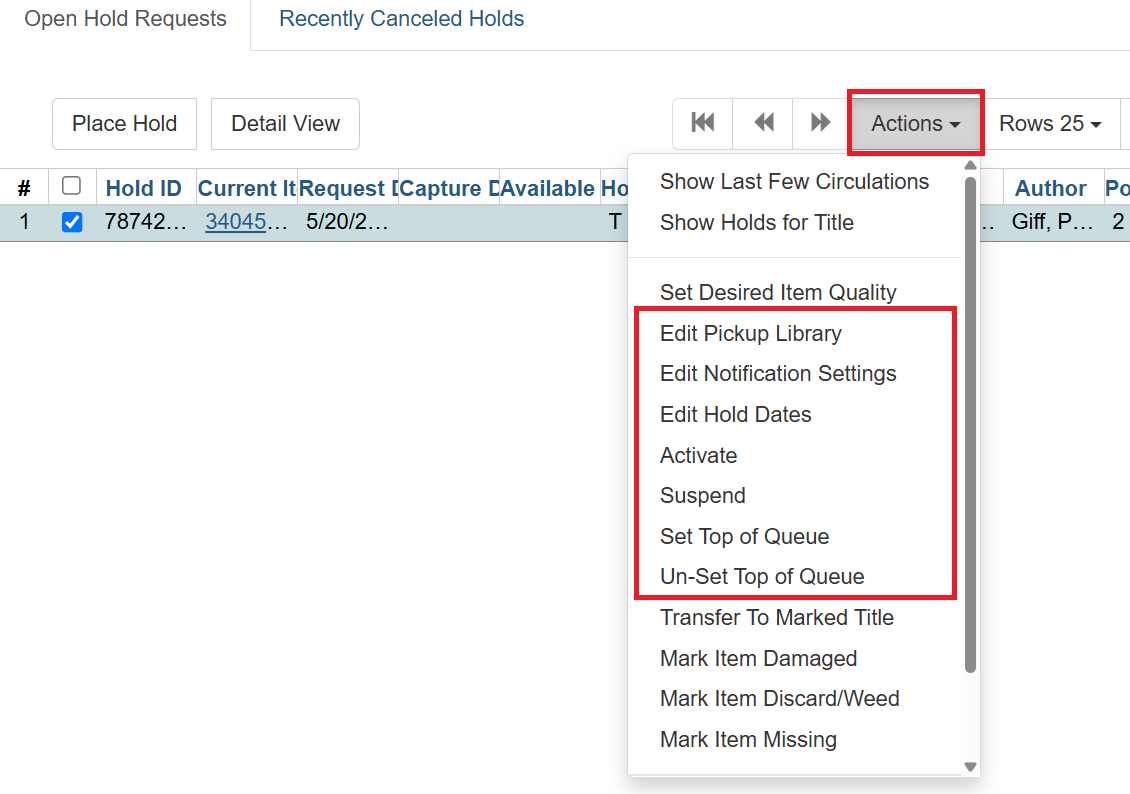Toggle the select-all checkbox in header
Screen dimensions: 1130x794
72,187
